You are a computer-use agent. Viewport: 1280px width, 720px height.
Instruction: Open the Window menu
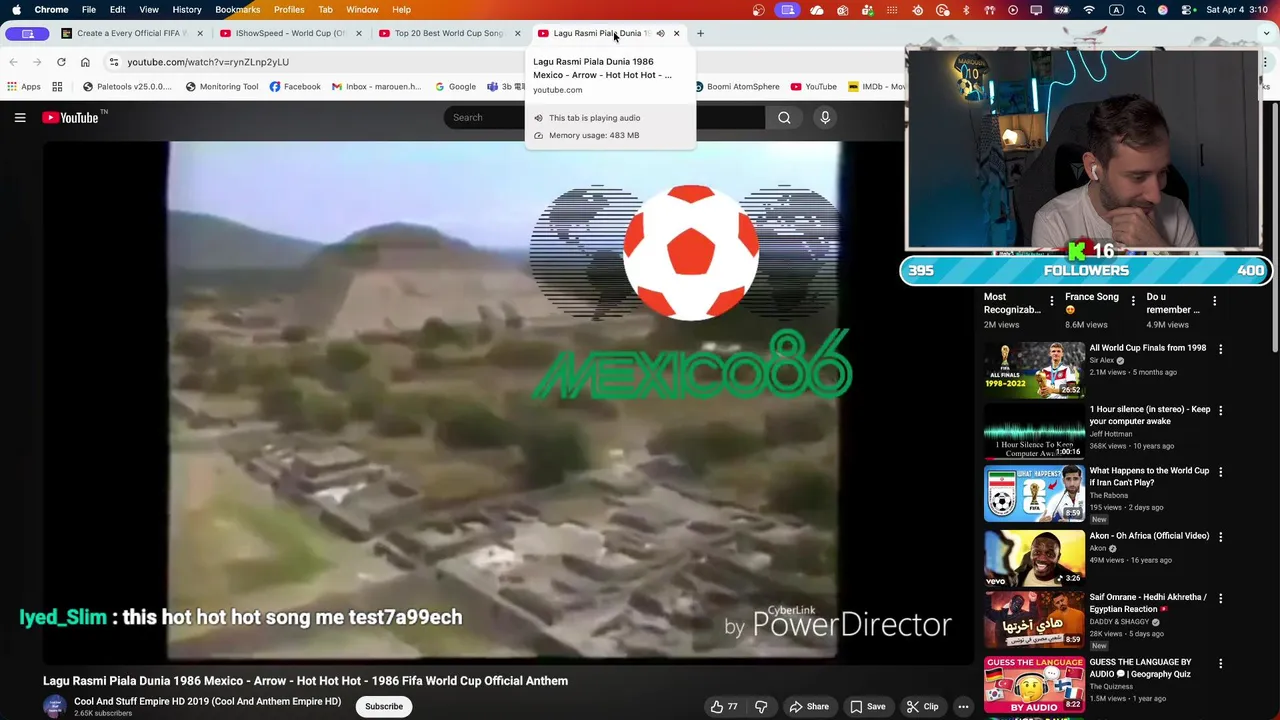point(362,10)
